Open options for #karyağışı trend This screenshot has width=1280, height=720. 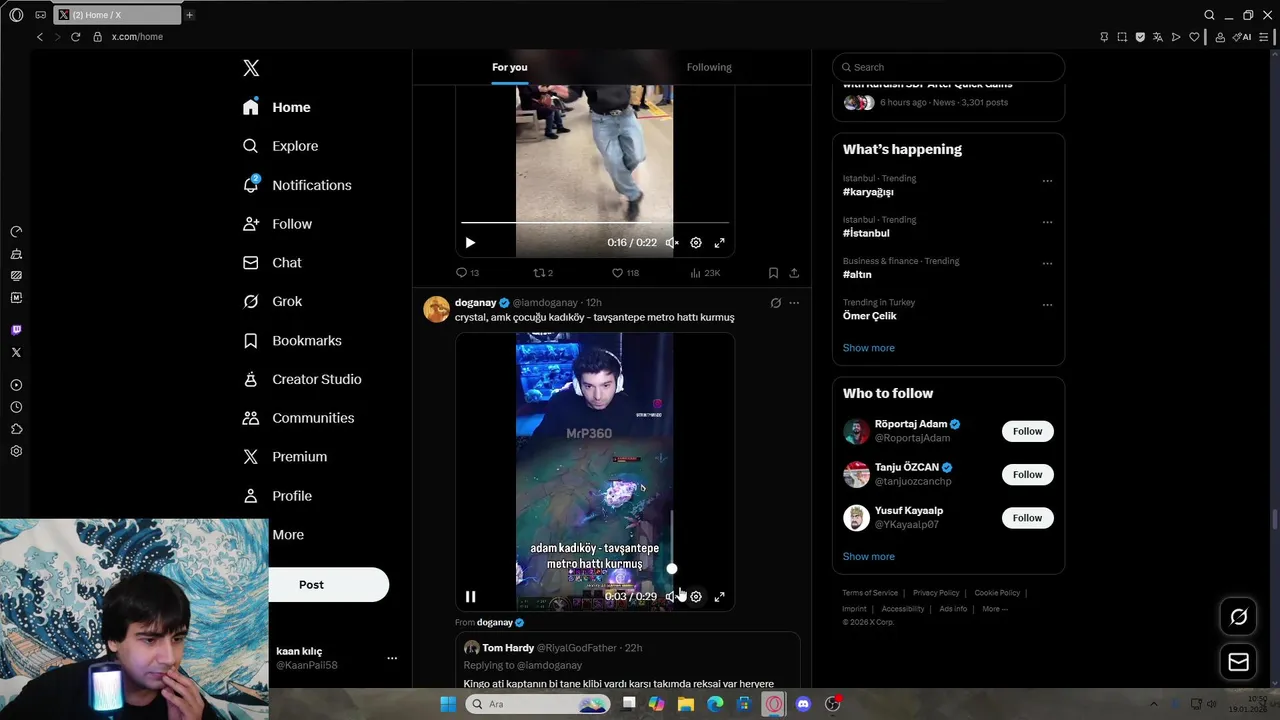tap(1047, 181)
